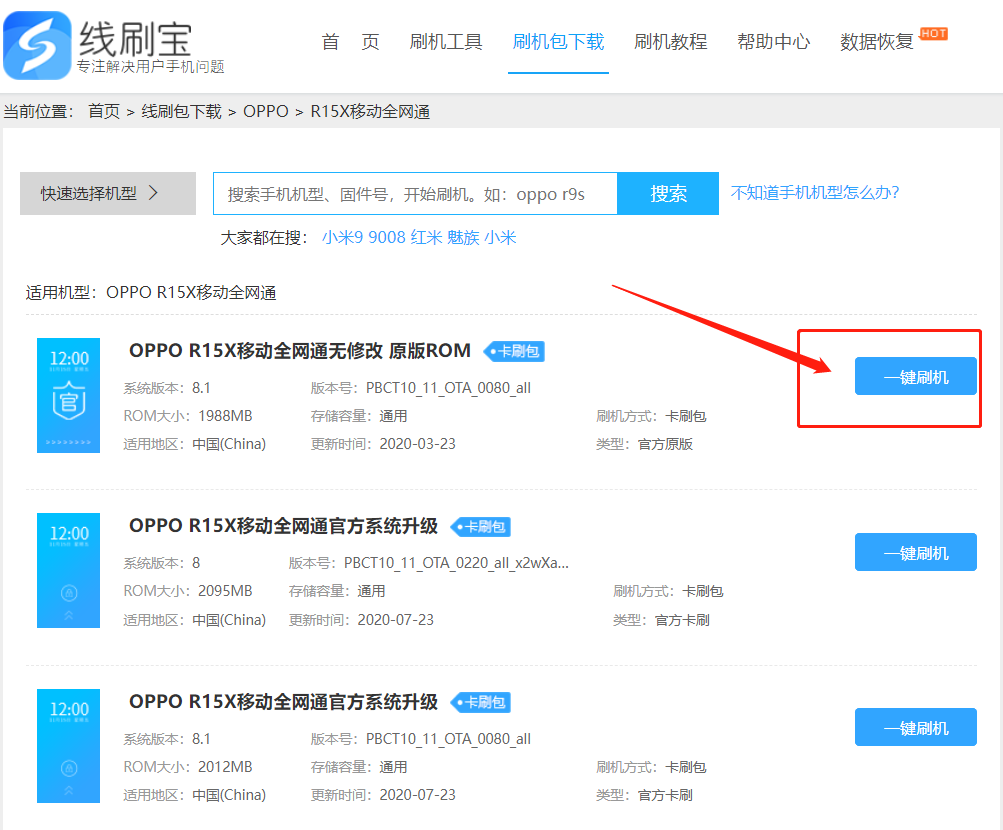1003x830 pixels.
Task: Click 官方原版 type value
Action: click(665, 444)
